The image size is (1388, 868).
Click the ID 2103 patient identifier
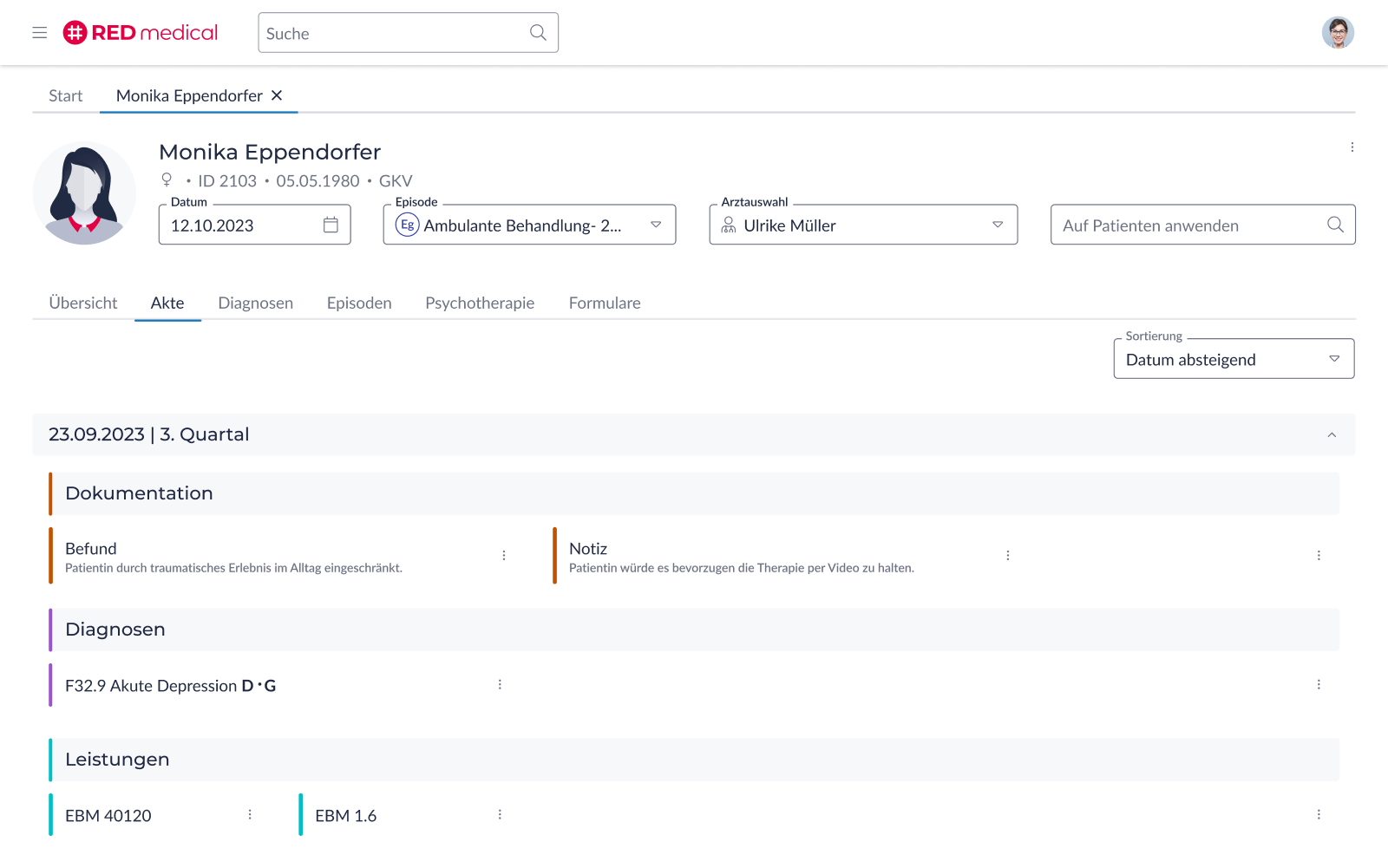point(227,180)
